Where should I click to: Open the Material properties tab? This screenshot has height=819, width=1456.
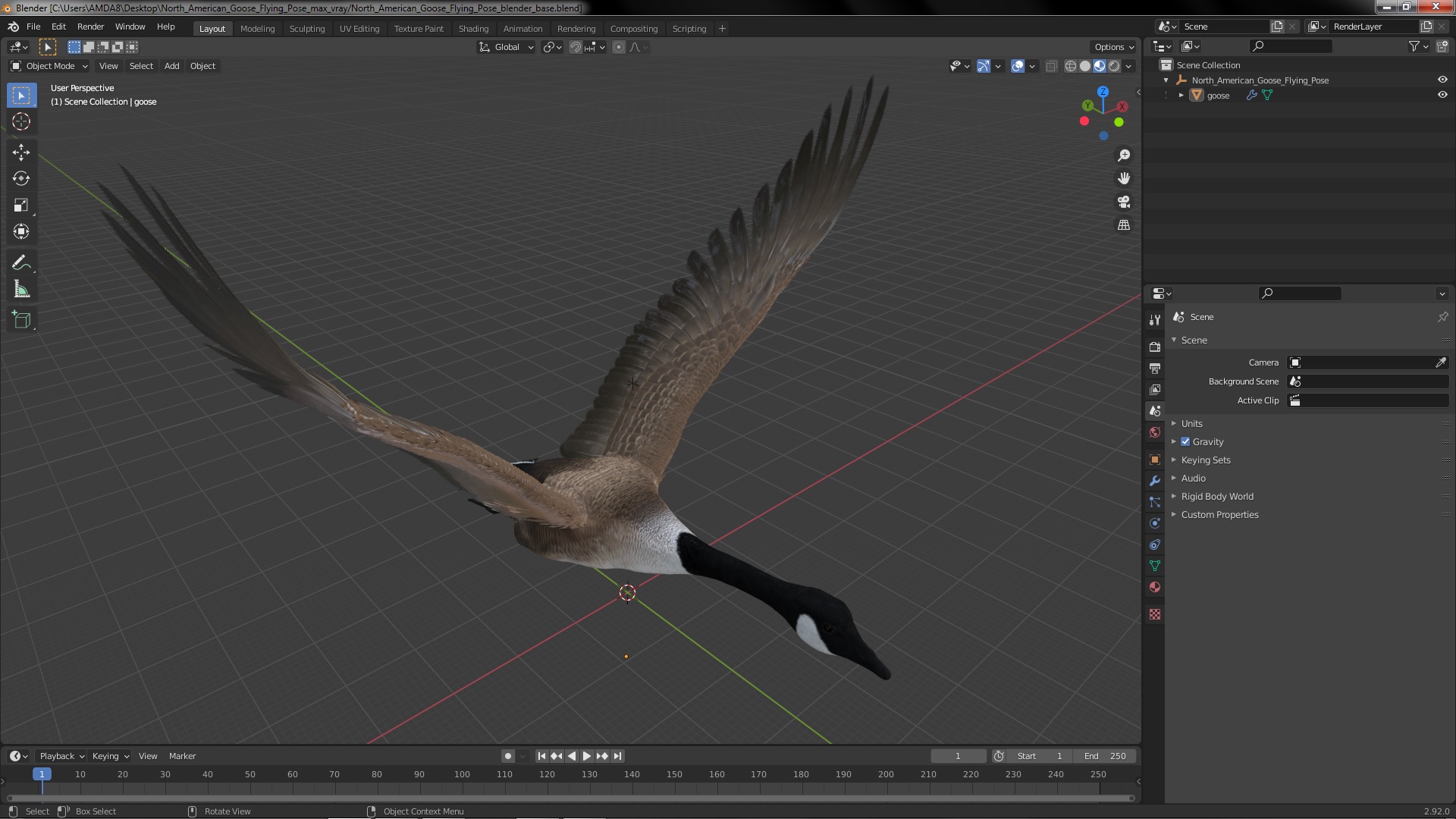[1155, 587]
